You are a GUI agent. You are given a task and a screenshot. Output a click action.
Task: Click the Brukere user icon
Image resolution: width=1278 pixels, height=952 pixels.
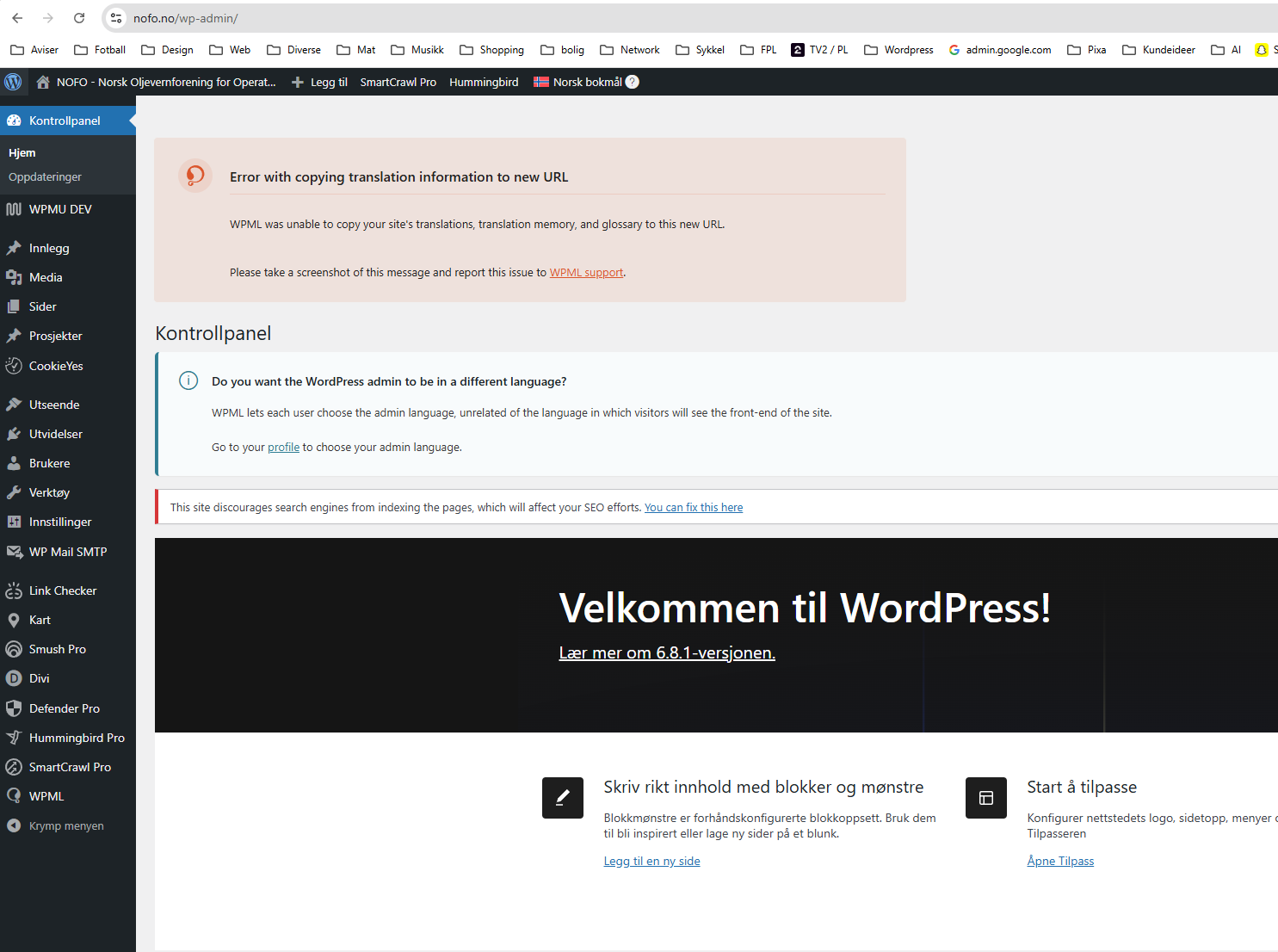(x=14, y=463)
